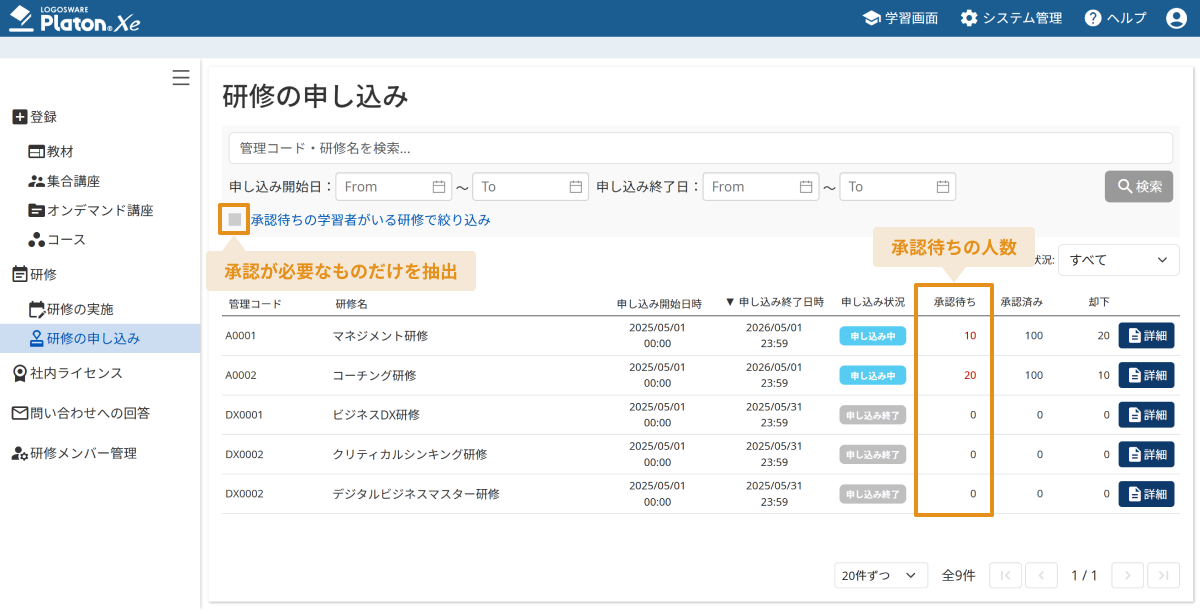Click the デジタルビジネスマスター研修 row name
Viewport: 1200px width, 610px height.
click(416, 494)
